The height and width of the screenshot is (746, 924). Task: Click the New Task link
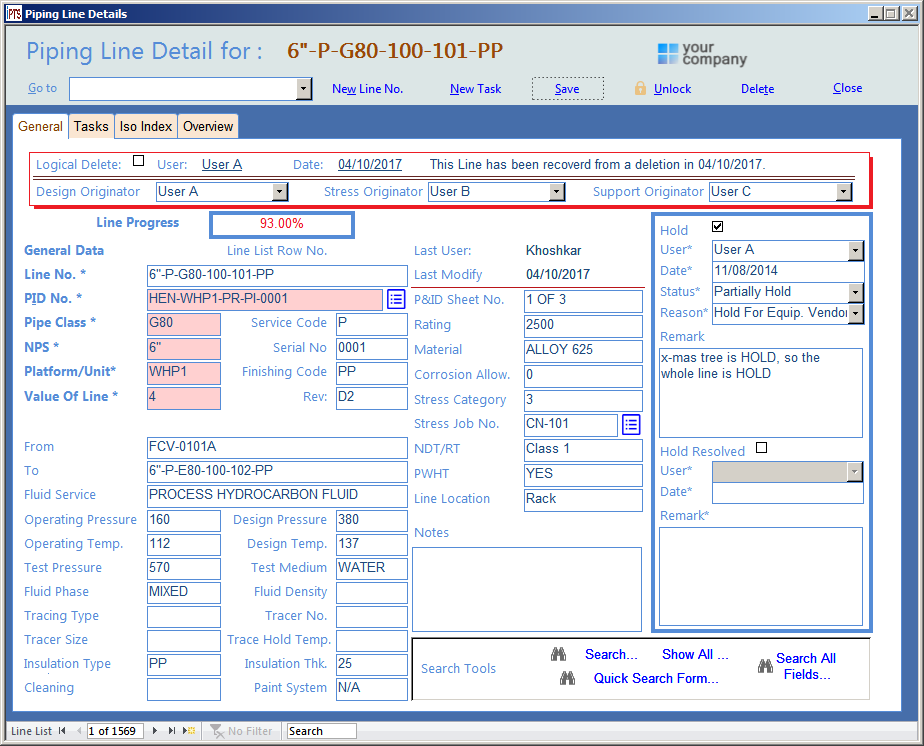click(x=476, y=89)
